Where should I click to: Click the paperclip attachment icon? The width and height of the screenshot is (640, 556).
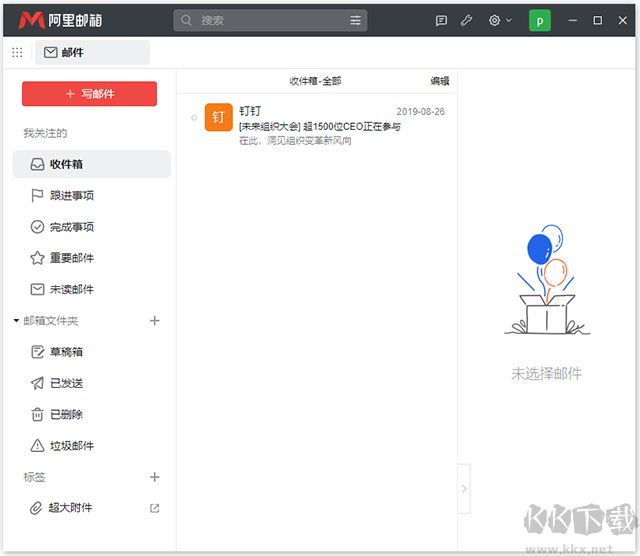[36, 508]
